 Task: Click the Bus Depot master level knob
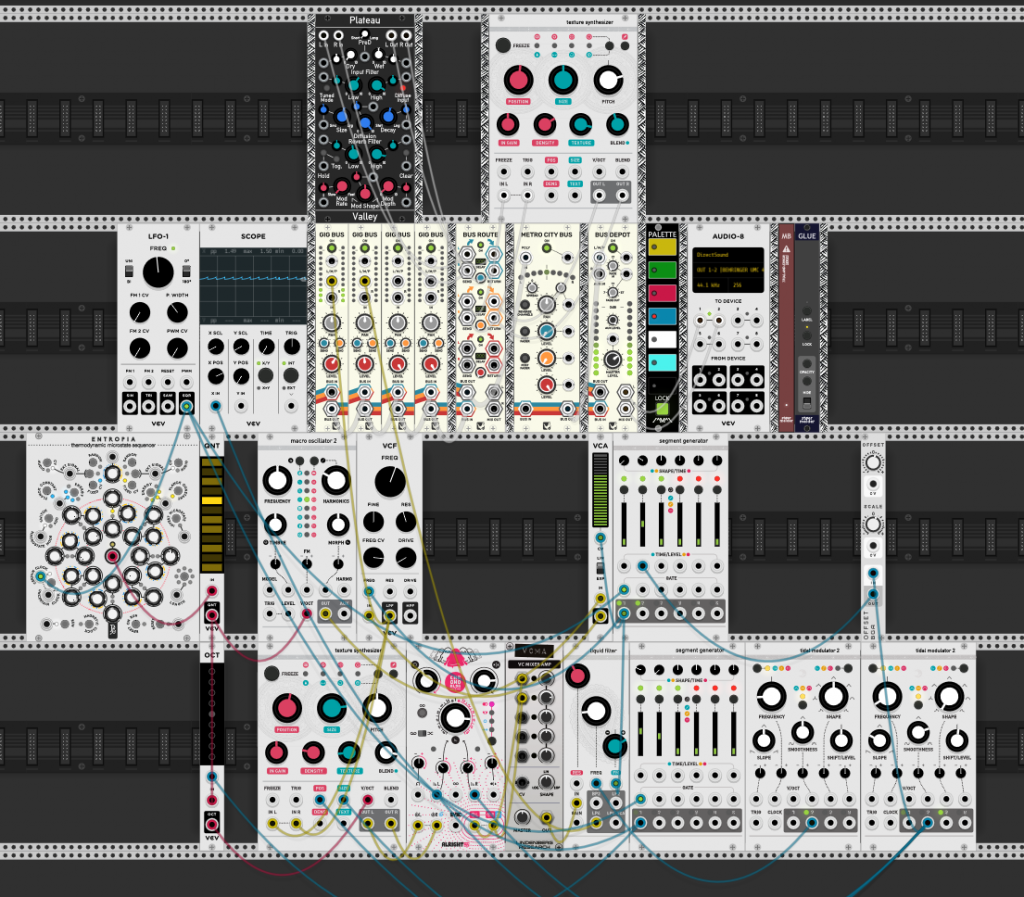tap(612, 360)
